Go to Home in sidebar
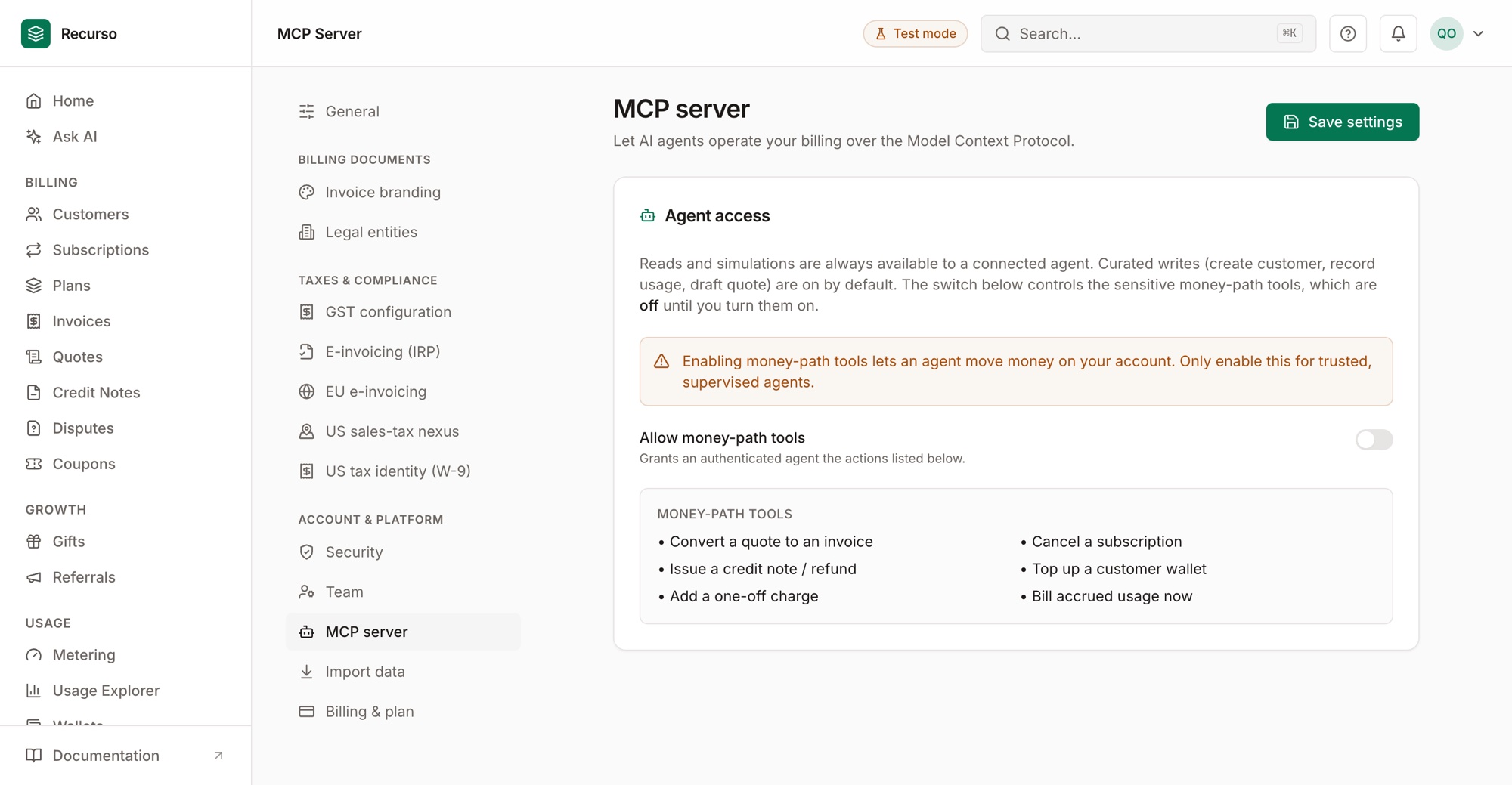The height and width of the screenshot is (785, 1512). pos(125,101)
